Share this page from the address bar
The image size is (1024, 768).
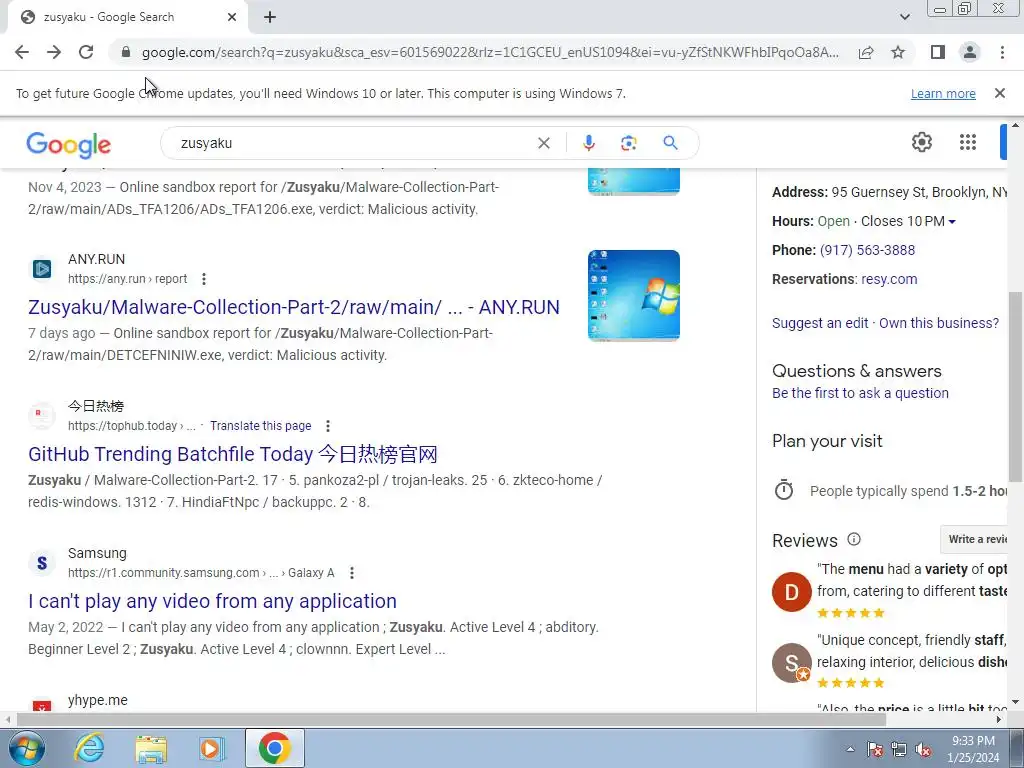pyautogui.click(x=866, y=52)
